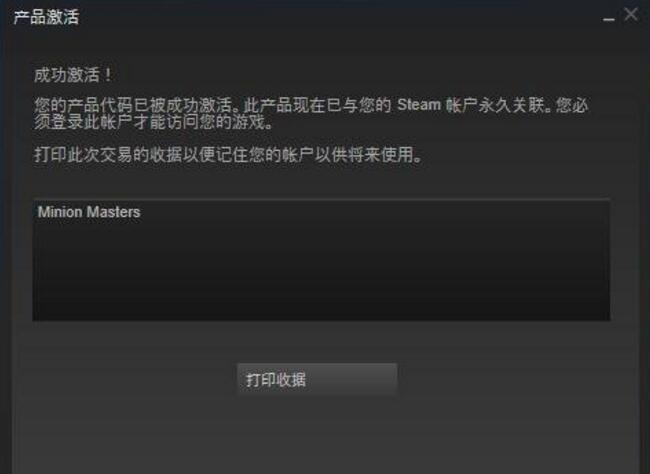The height and width of the screenshot is (474, 650).
Task: Click blank title bar area beside 产品激活
Action: pyautogui.click(x=332, y=17)
